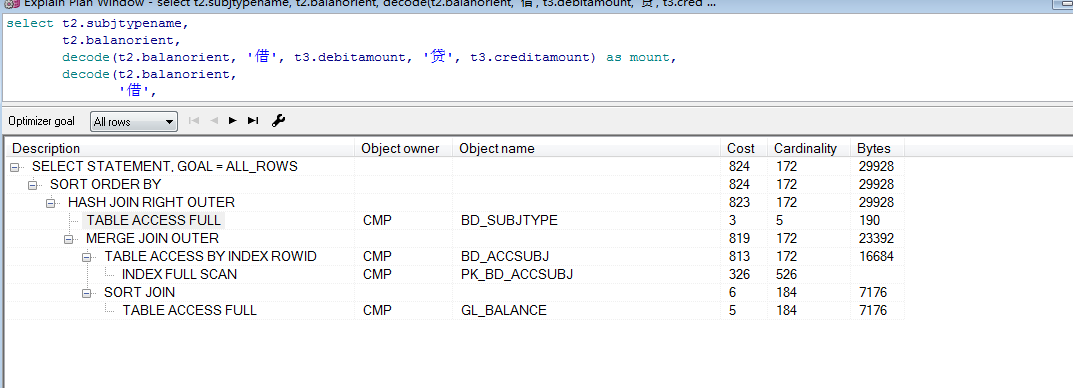Viewport: 1073px width, 388px height.
Task: Click bytes value 190
Action: (x=869, y=220)
